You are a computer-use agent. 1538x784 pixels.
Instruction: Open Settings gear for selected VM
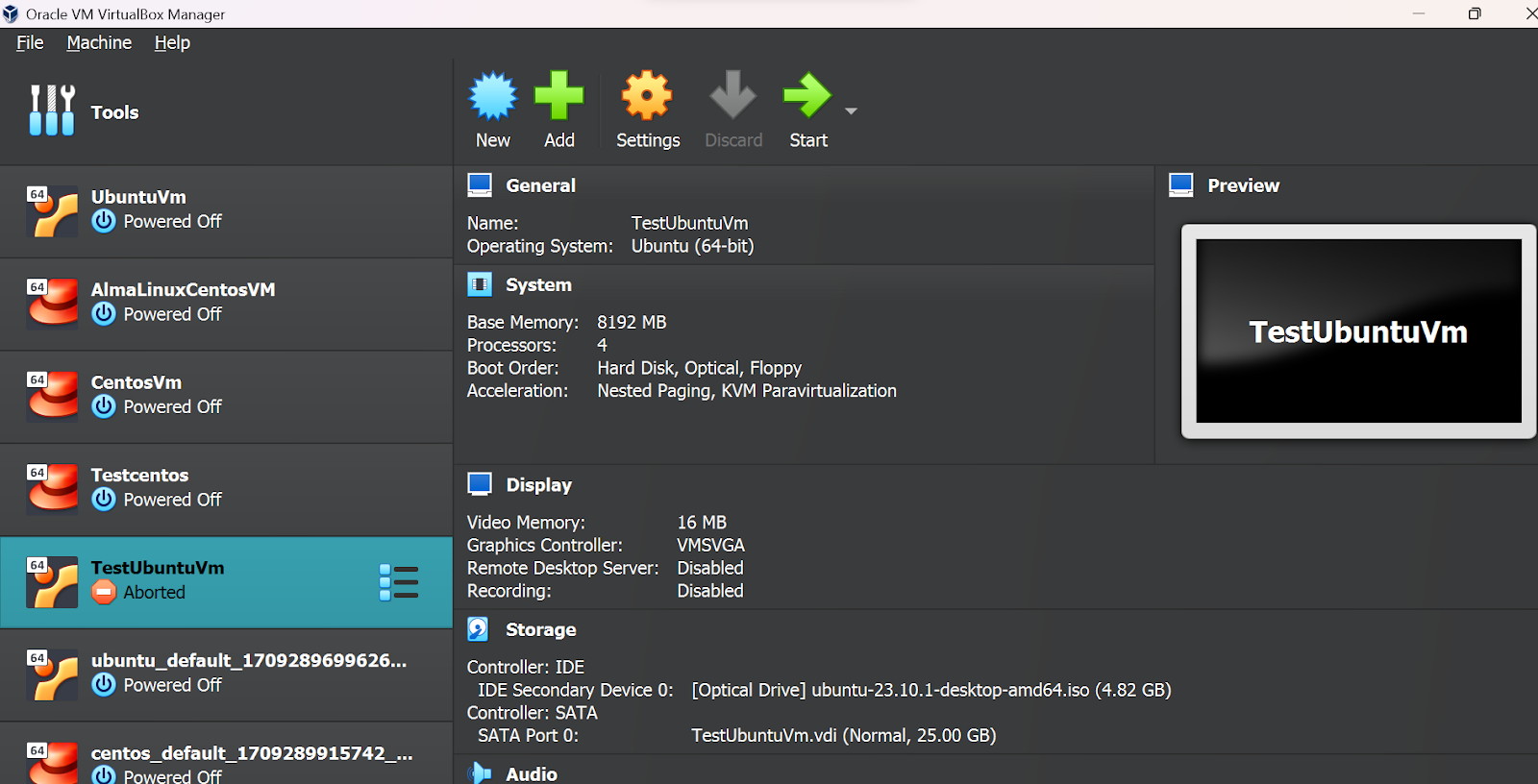click(647, 95)
